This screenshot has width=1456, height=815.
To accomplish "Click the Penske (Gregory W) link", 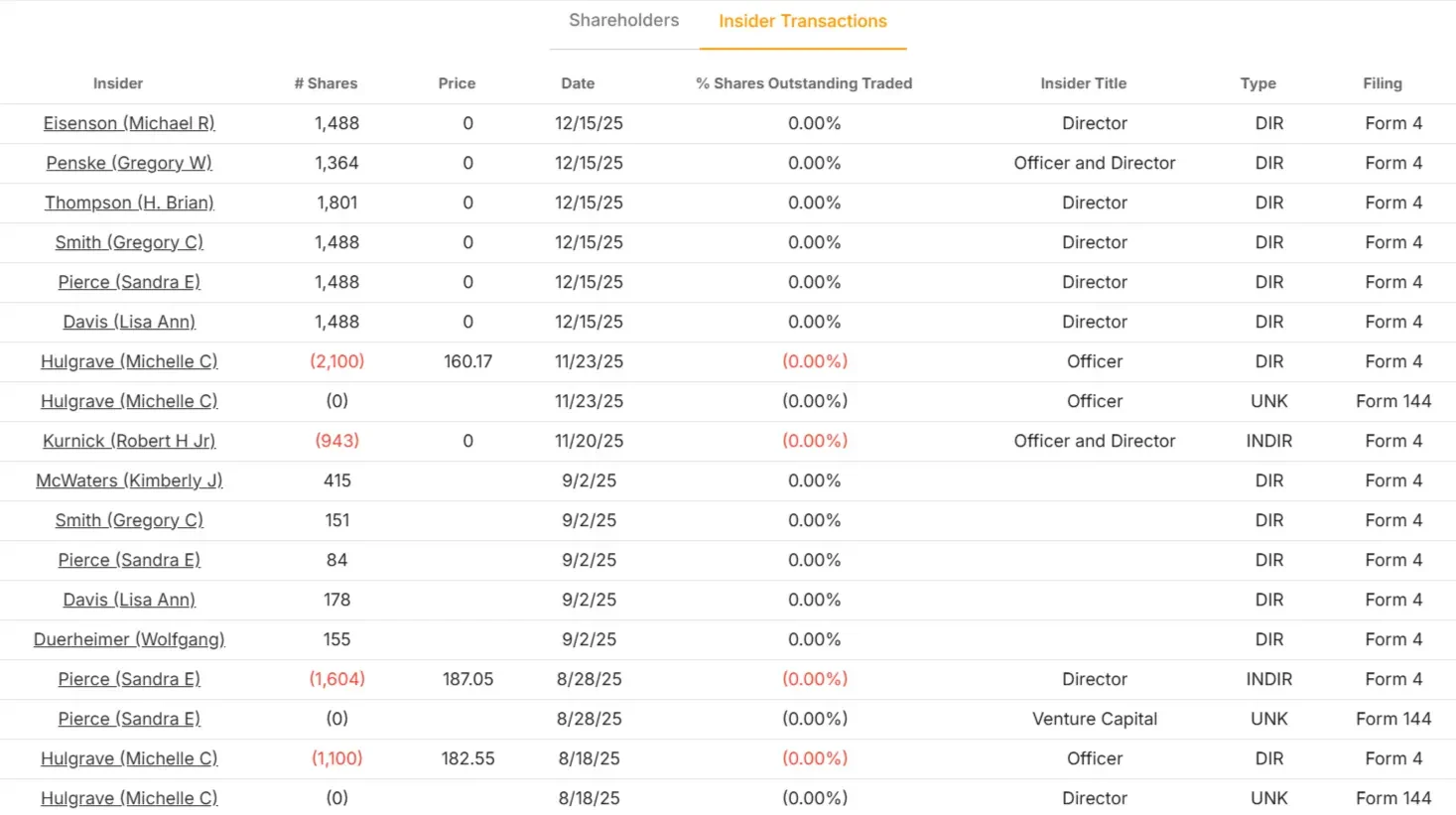I will tap(129, 163).
